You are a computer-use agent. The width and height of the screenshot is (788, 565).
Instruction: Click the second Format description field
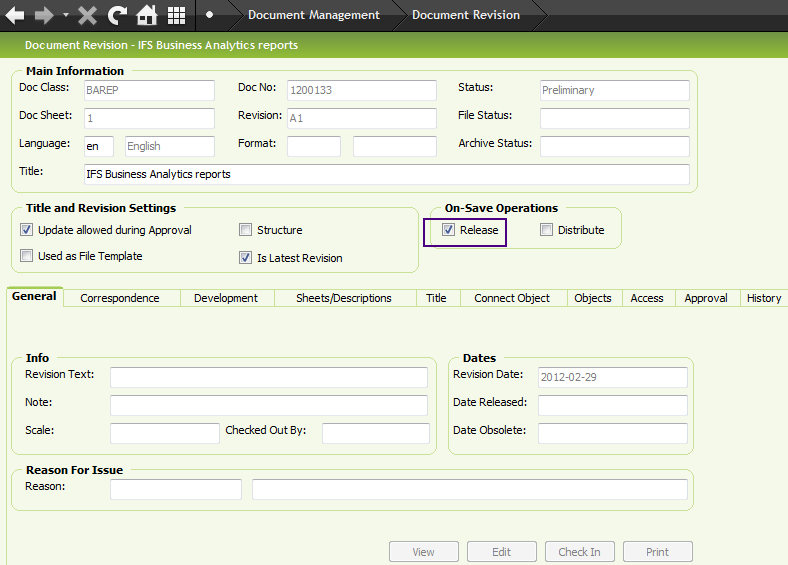tap(395, 146)
